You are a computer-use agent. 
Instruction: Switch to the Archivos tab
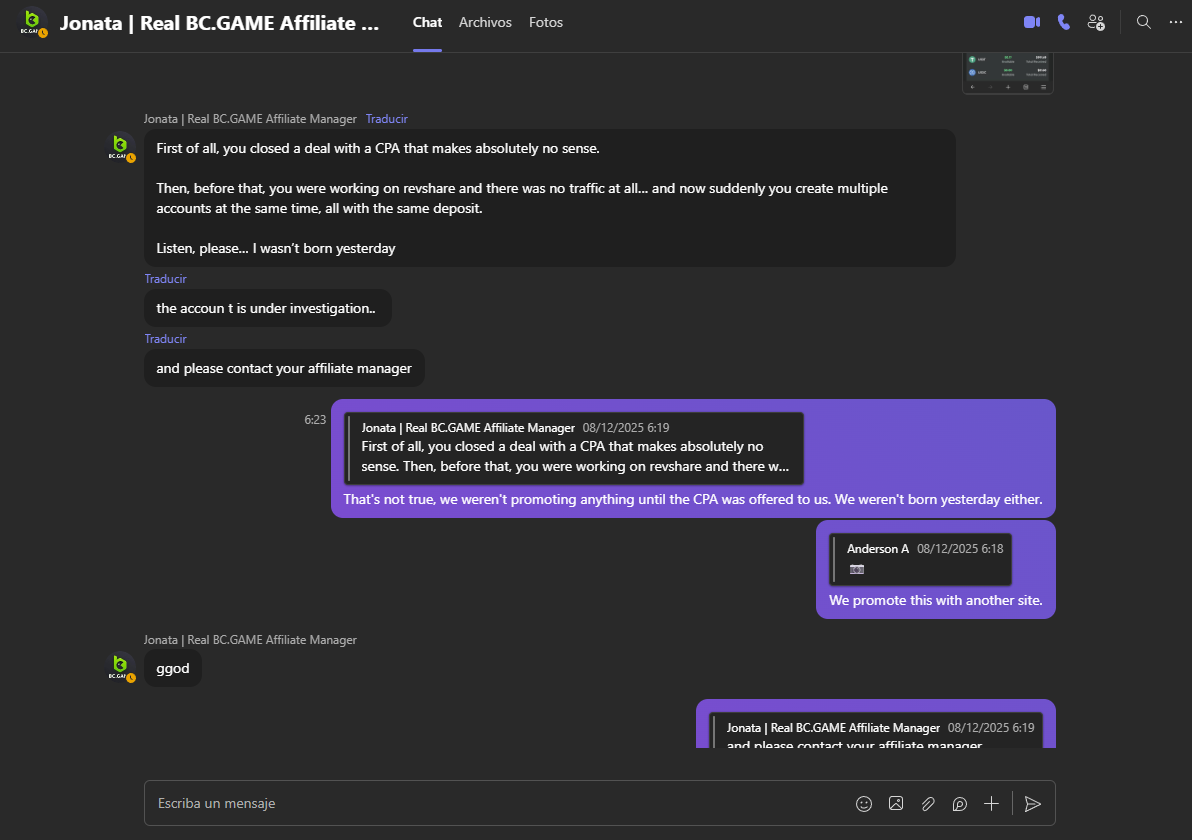pyautogui.click(x=485, y=21)
